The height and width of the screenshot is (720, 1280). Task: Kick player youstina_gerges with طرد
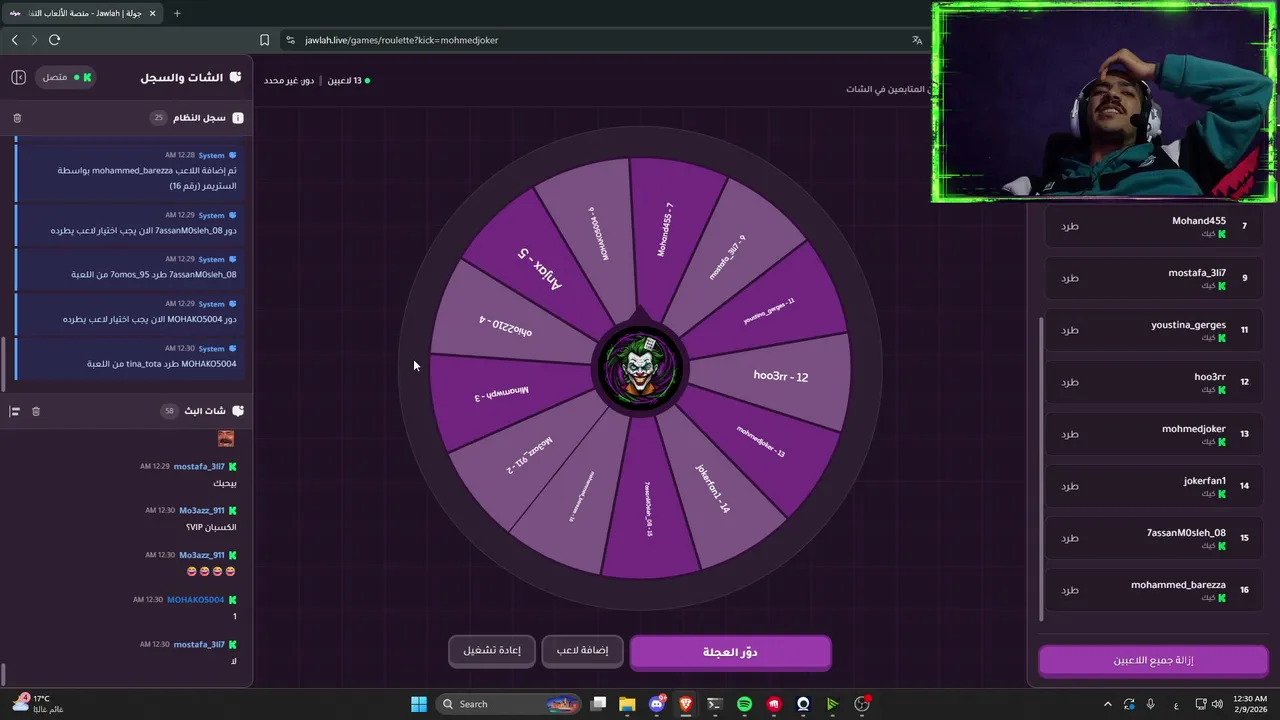tap(1070, 330)
